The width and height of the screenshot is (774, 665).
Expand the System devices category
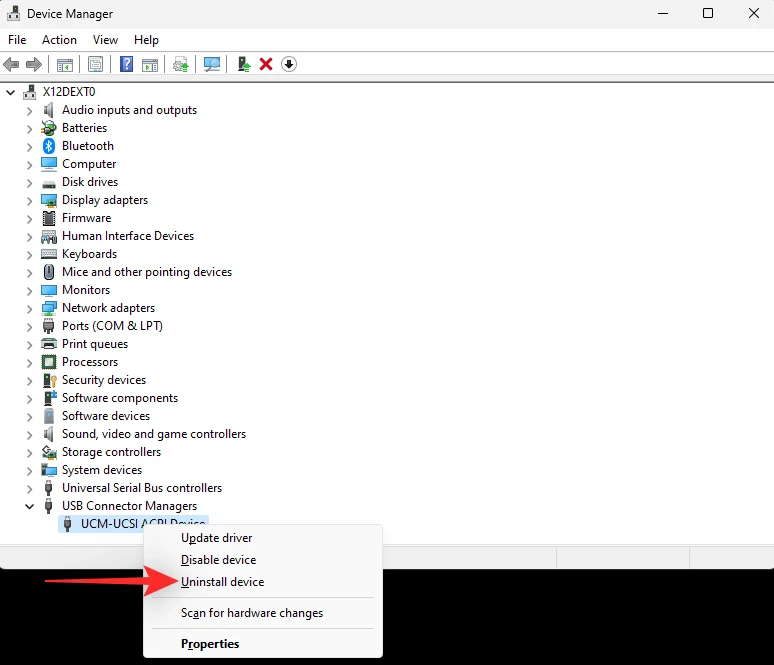coord(29,470)
